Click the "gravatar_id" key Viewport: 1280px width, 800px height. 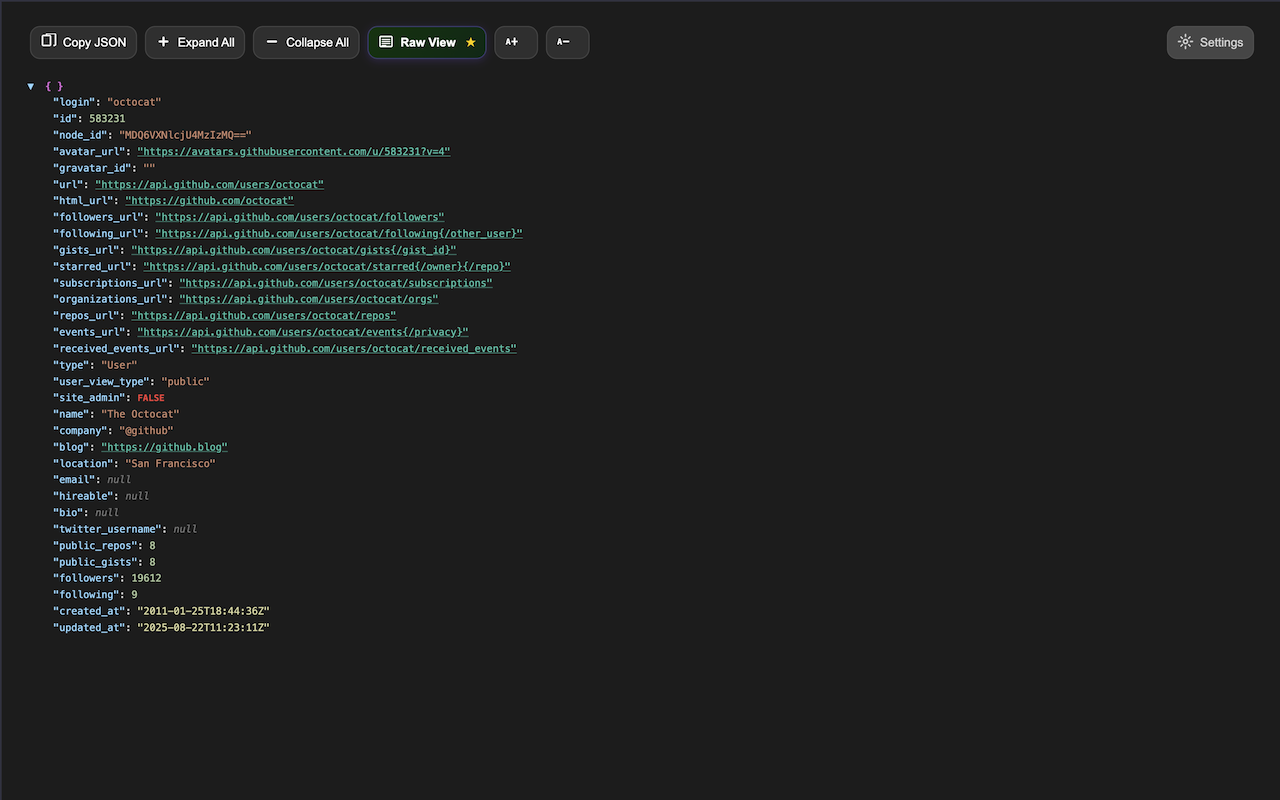pyautogui.click(x=92, y=168)
